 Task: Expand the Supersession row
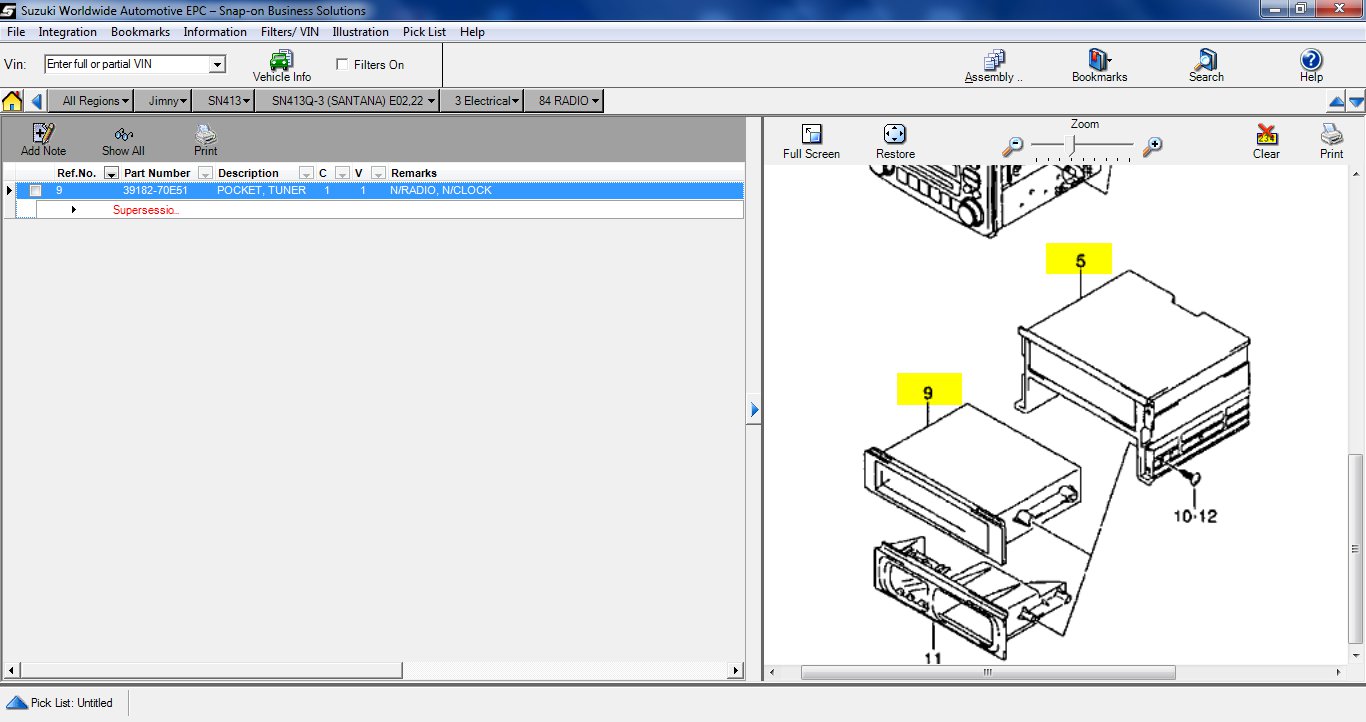click(73, 210)
